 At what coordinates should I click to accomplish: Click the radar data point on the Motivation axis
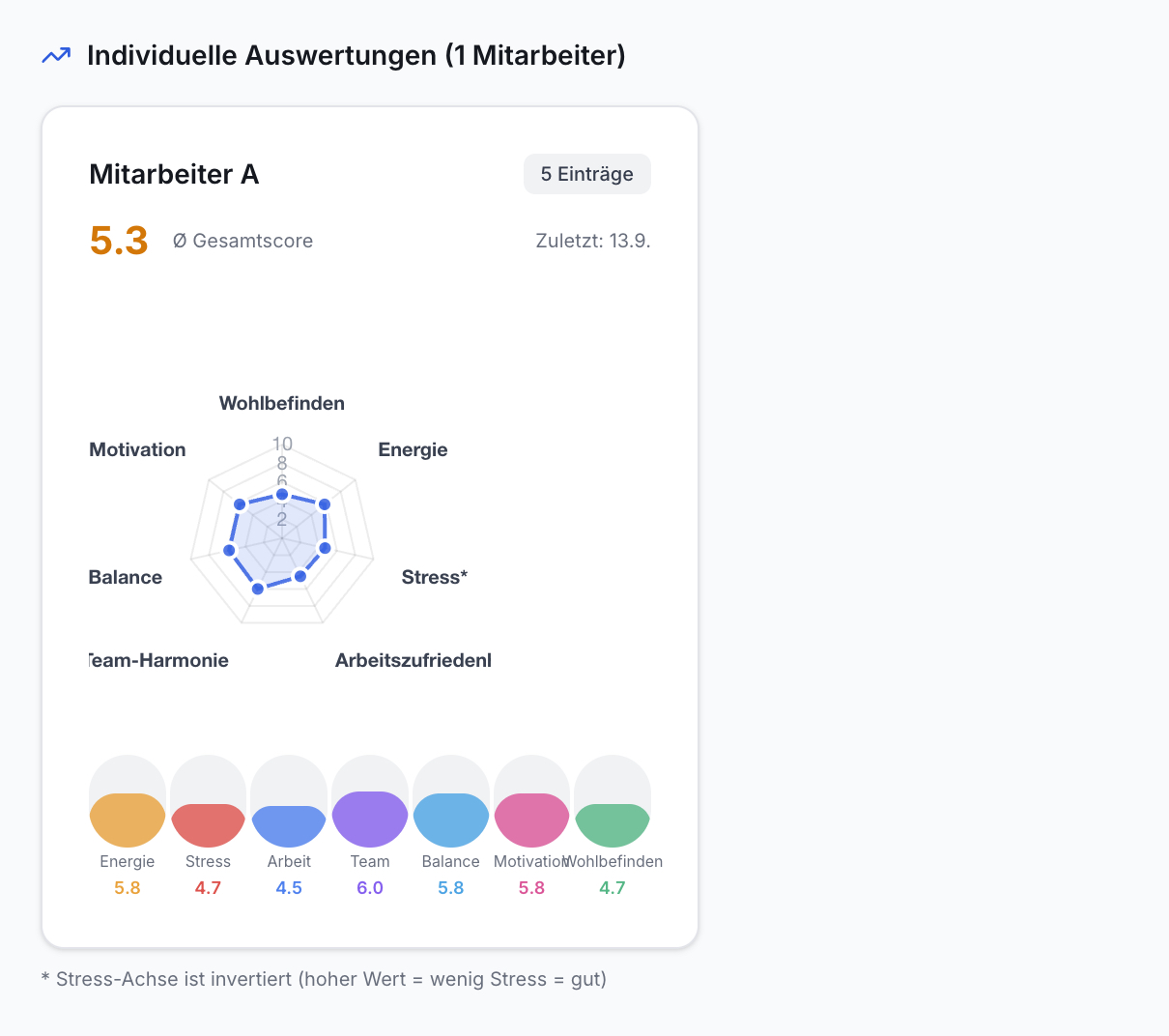[240, 504]
